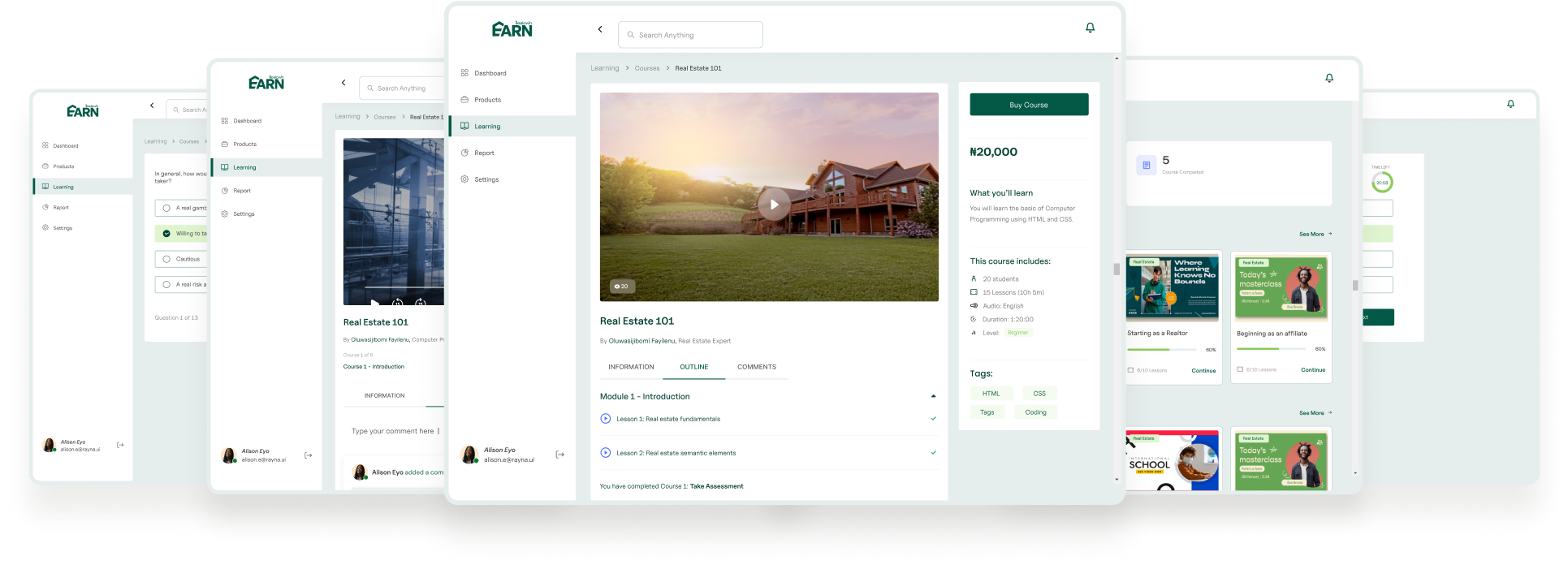Click the EARN logo in center window

tap(512, 29)
